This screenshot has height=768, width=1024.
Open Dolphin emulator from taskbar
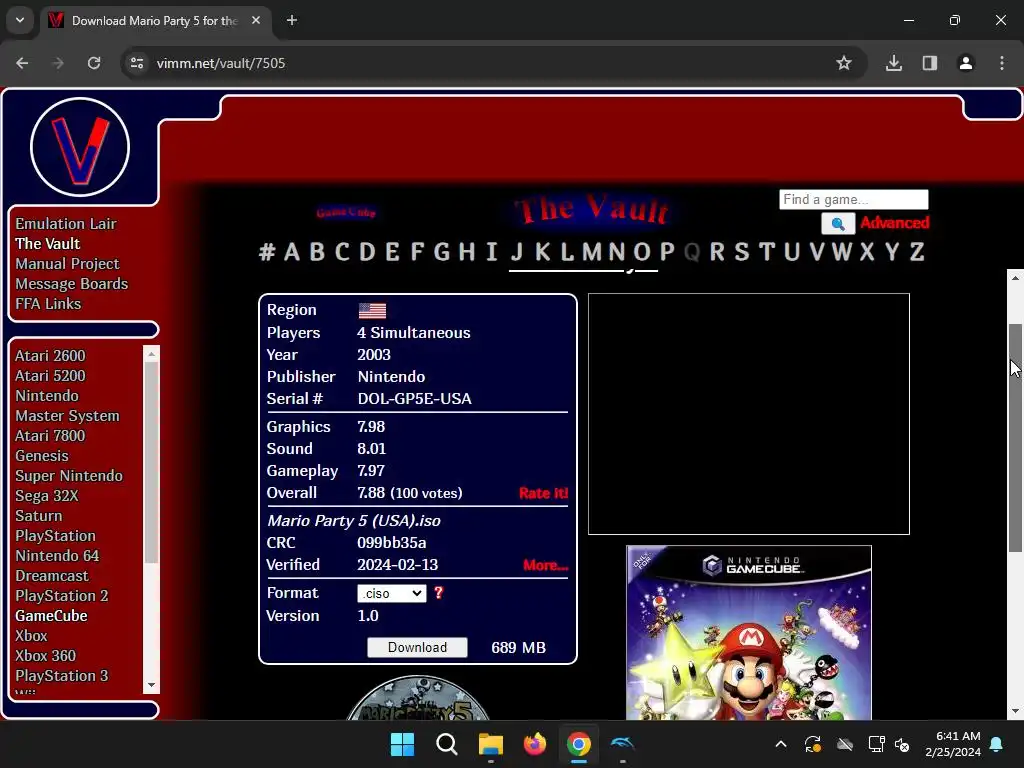(x=622, y=744)
